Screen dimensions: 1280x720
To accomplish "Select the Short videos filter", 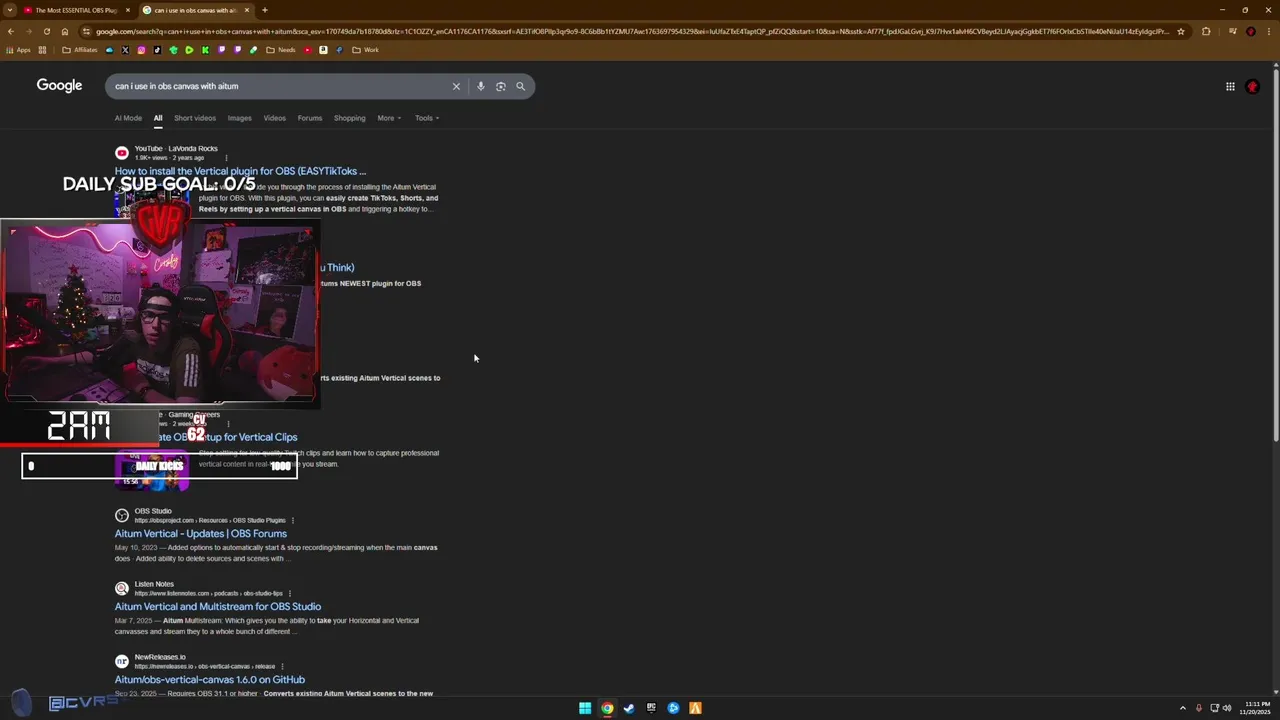I will (x=195, y=118).
